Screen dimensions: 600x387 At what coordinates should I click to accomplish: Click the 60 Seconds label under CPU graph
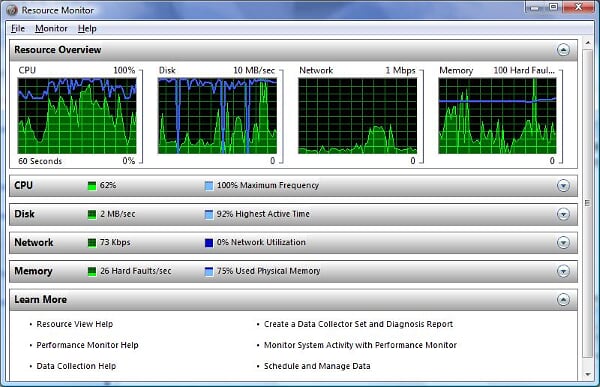40,161
